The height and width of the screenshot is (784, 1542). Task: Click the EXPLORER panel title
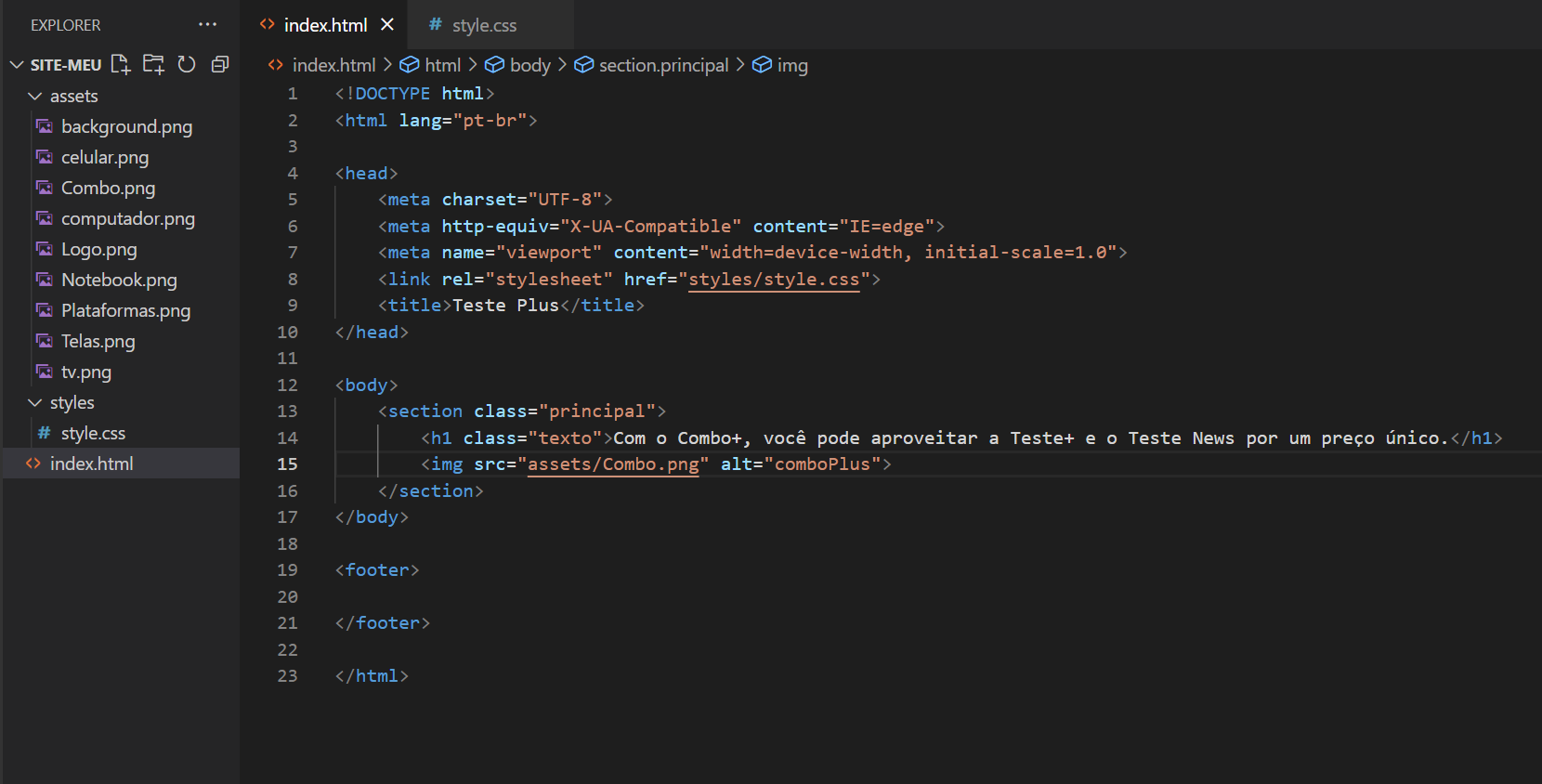[x=65, y=25]
